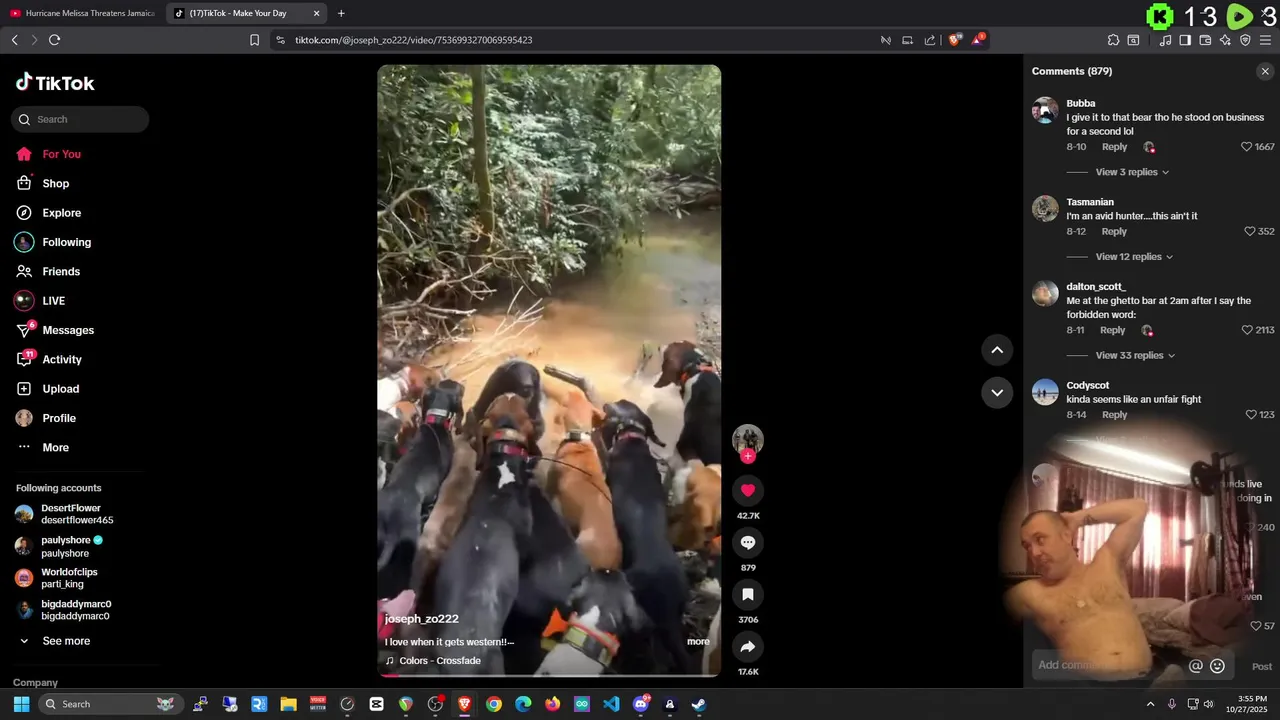
Task: Open the Brave VPN shield icon
Action: coord(1245,40)
